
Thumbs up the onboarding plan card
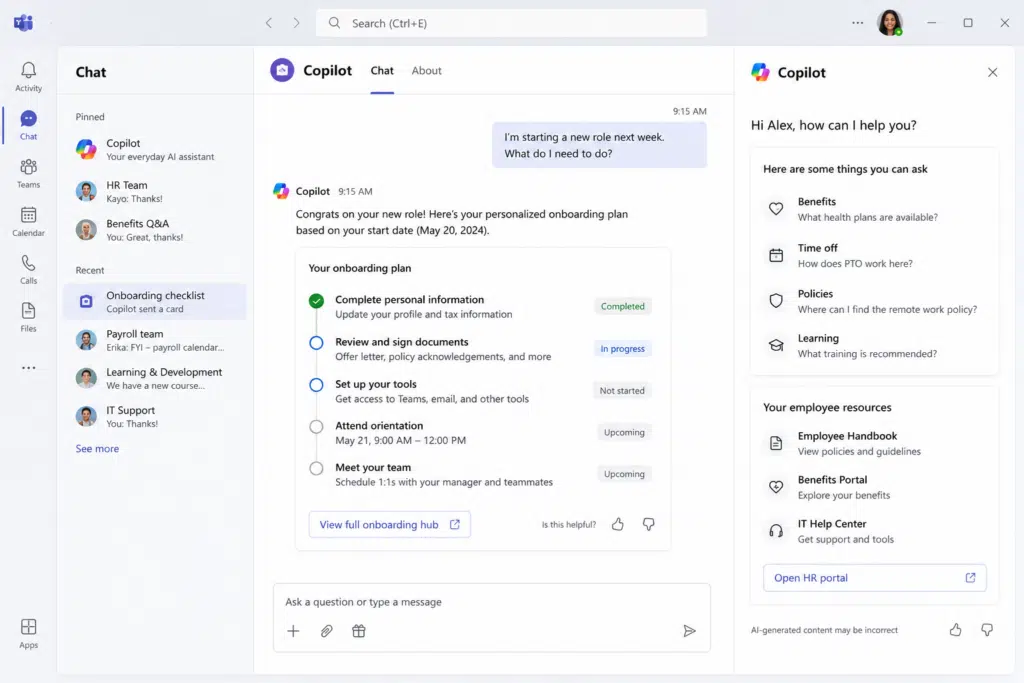[x=618, y=524]
